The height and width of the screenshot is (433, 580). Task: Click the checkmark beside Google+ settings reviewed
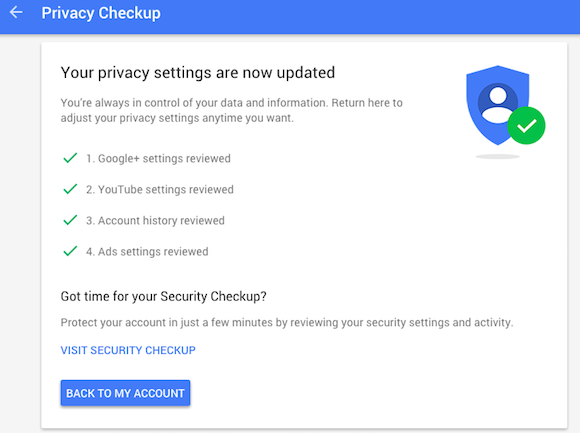tap(70, 158)
